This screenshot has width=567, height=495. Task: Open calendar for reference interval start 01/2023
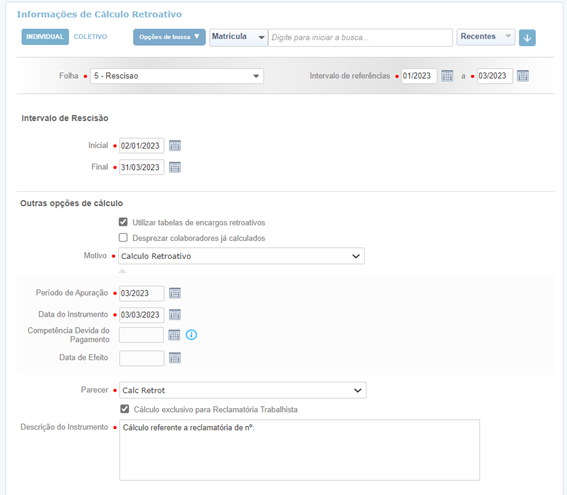click(x=447, y=76)
